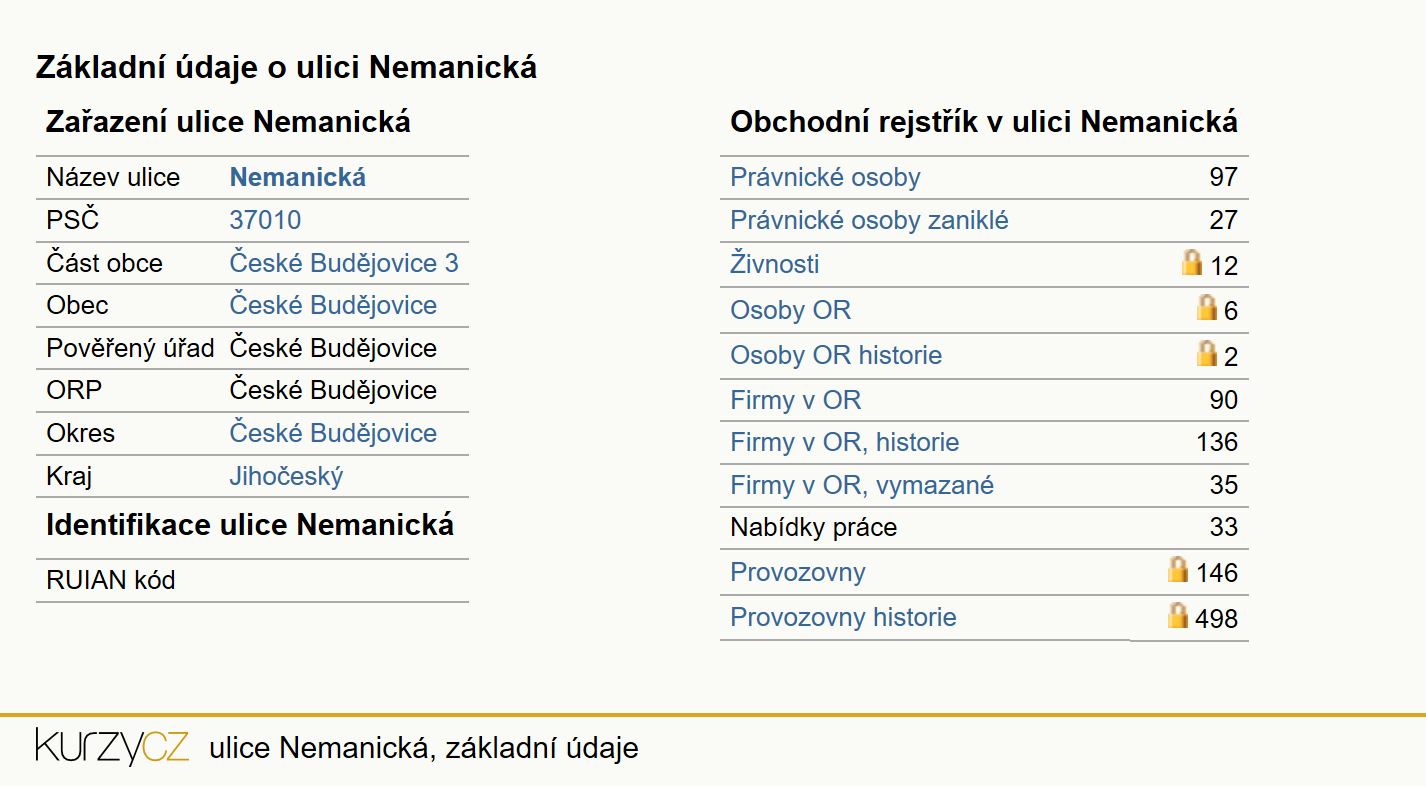
Task: Click the kurzy.cz logo
Action: pyautogui.click(x=112, y=747)
